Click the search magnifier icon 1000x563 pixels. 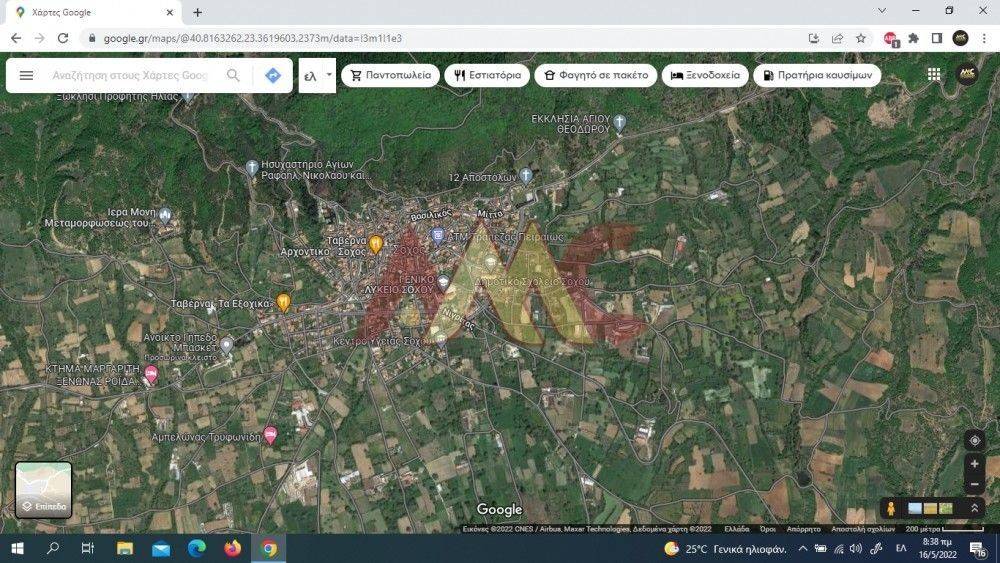click(x=233, y=76)
